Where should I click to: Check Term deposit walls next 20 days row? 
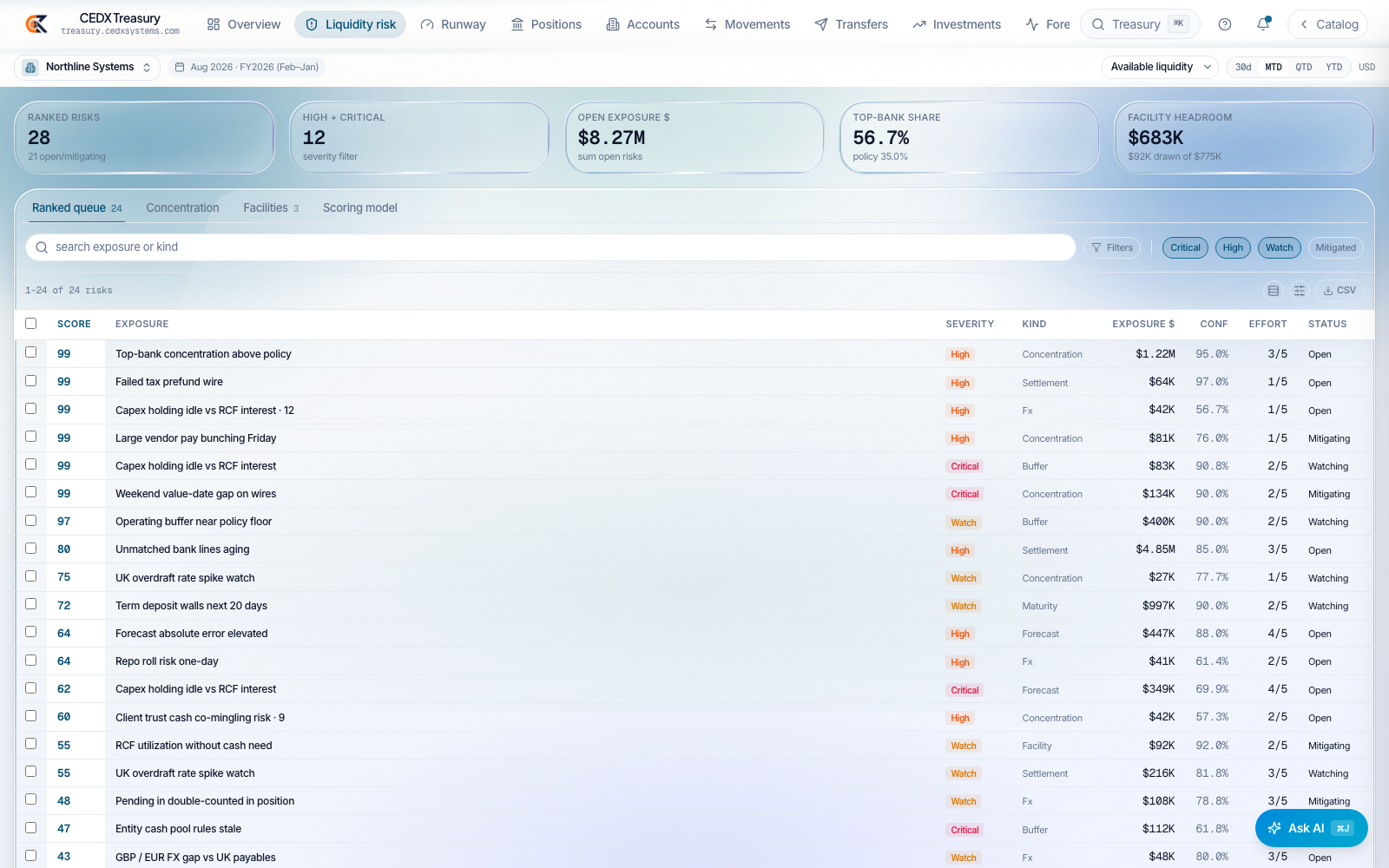point(31,604)
